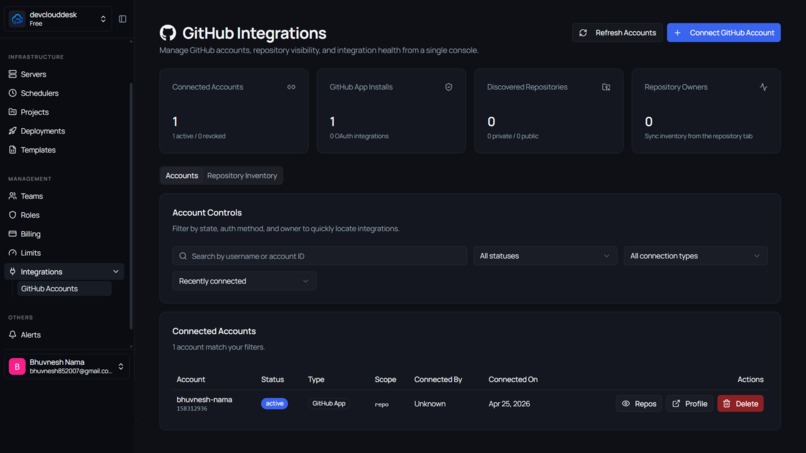
Task: Open the Bhuvnesh Nama user menu
Action: [67, 367]
